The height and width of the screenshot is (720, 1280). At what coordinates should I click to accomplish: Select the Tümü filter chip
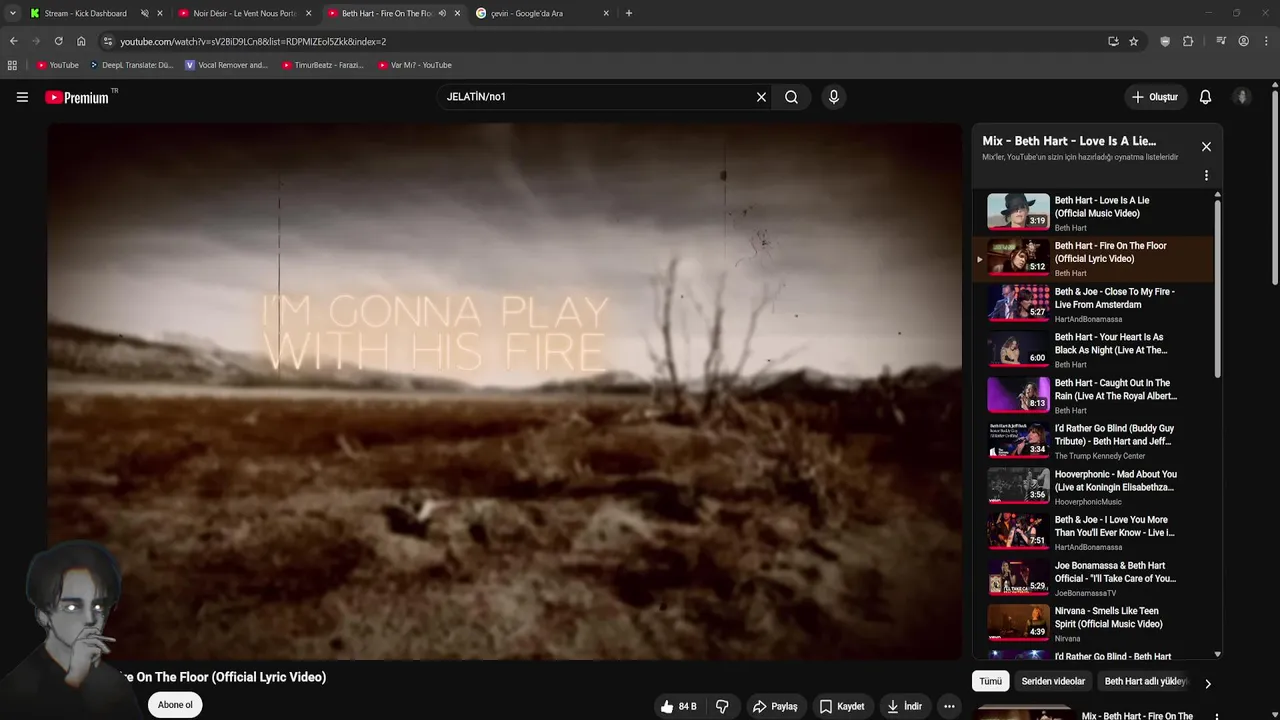(990, 681)
